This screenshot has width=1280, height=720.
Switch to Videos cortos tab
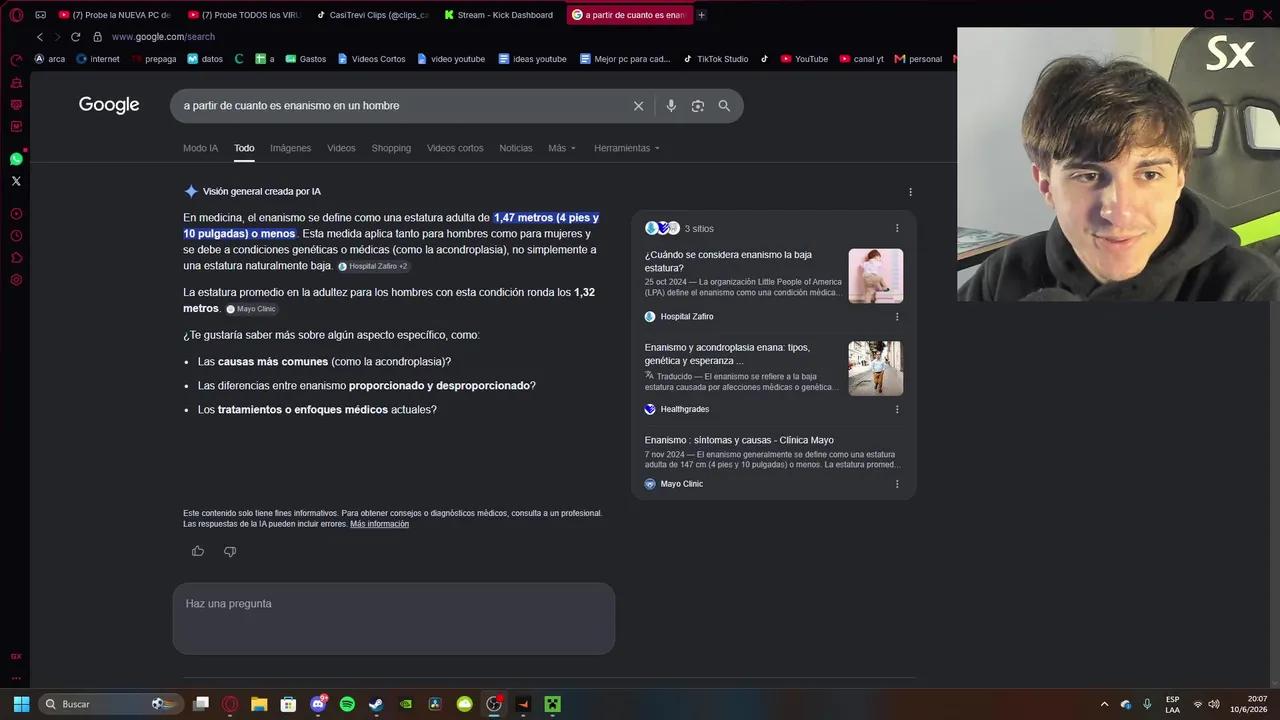pos(455,148)
